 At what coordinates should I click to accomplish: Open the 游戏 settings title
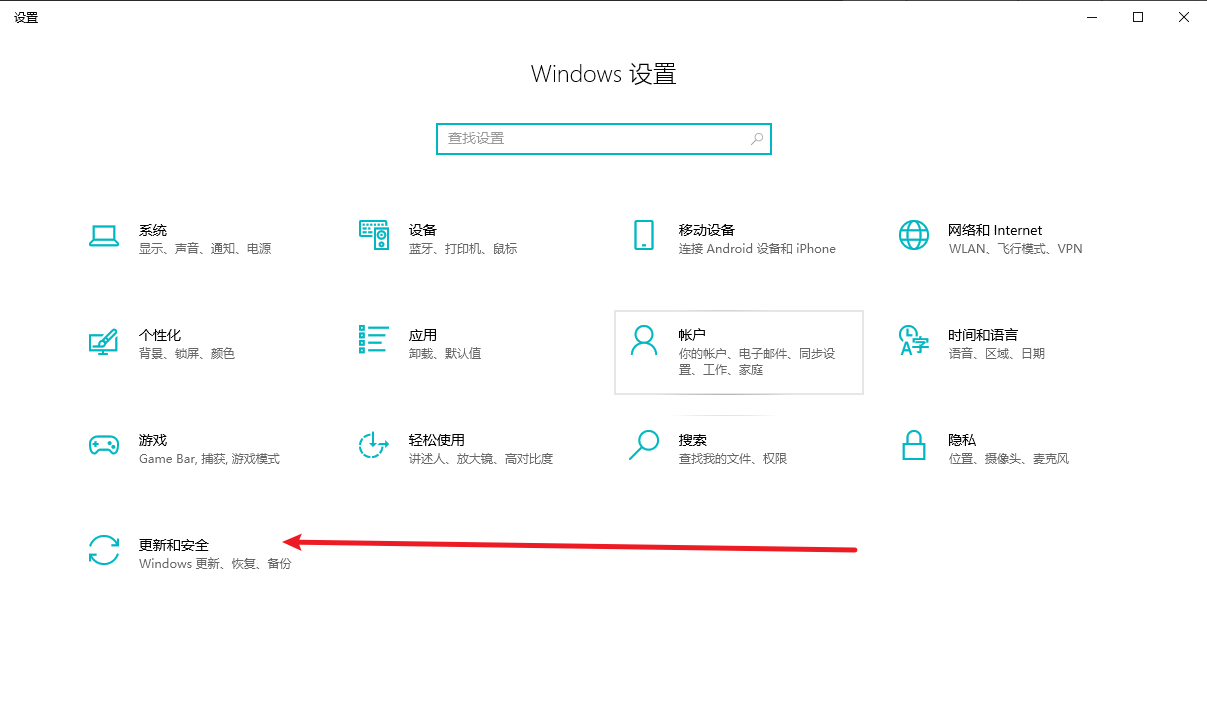coord(153,440)
